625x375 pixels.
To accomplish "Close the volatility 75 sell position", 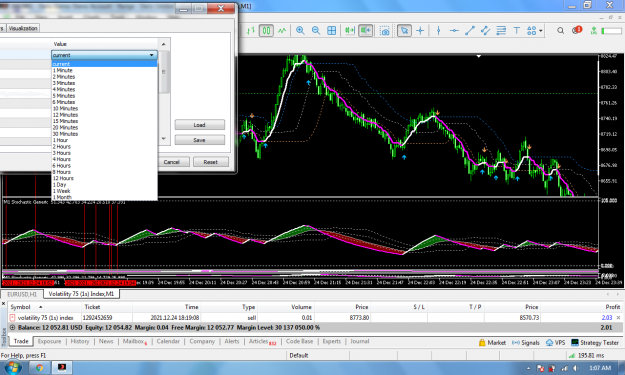I will [x=618, y=318].
